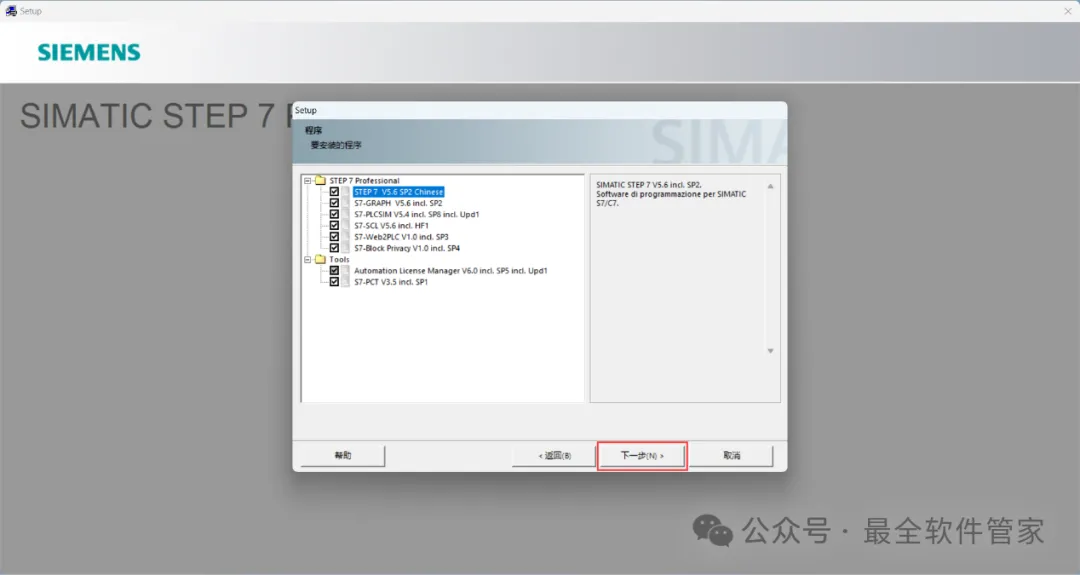This screenshot has width=1080, height=575.
Task: Go back with the 返回(B) button
Action: [x=554, y=455]
